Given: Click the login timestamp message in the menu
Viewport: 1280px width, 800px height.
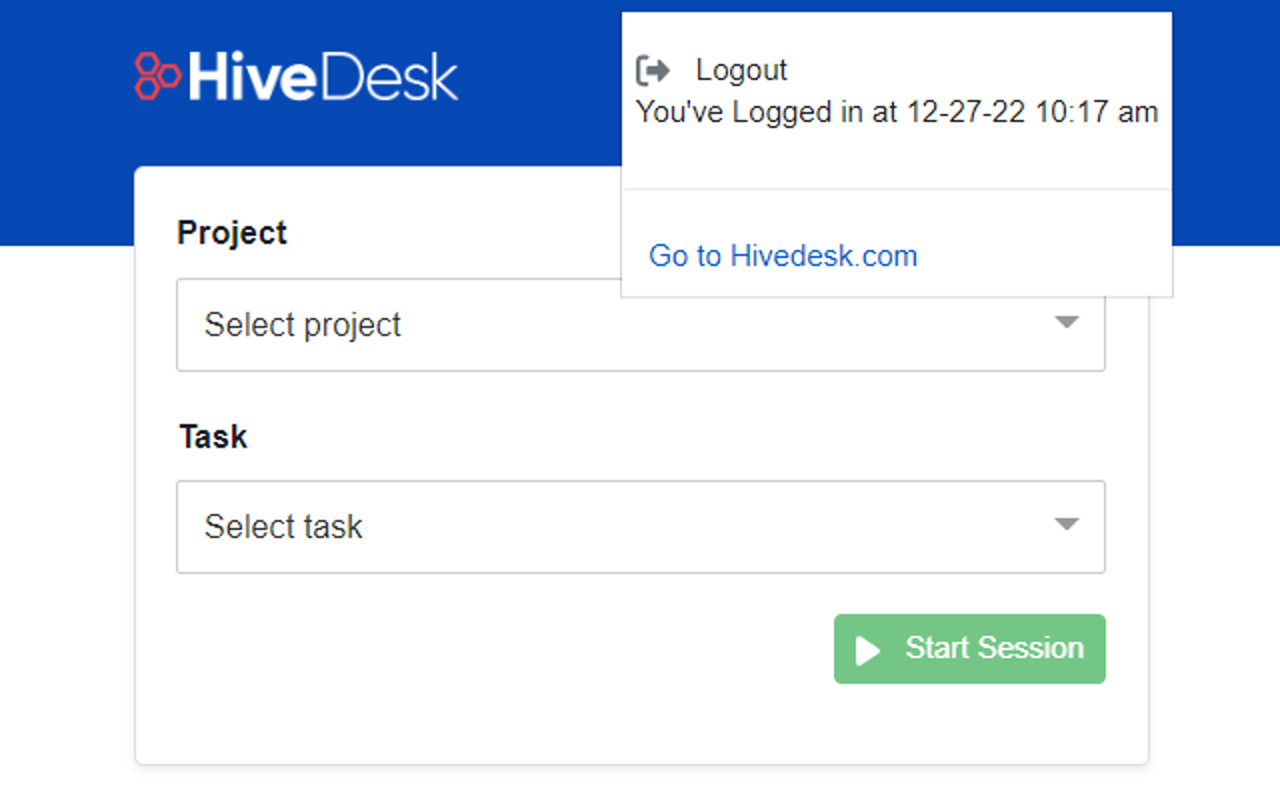Looking at the screenshot, I should (897, 111).
